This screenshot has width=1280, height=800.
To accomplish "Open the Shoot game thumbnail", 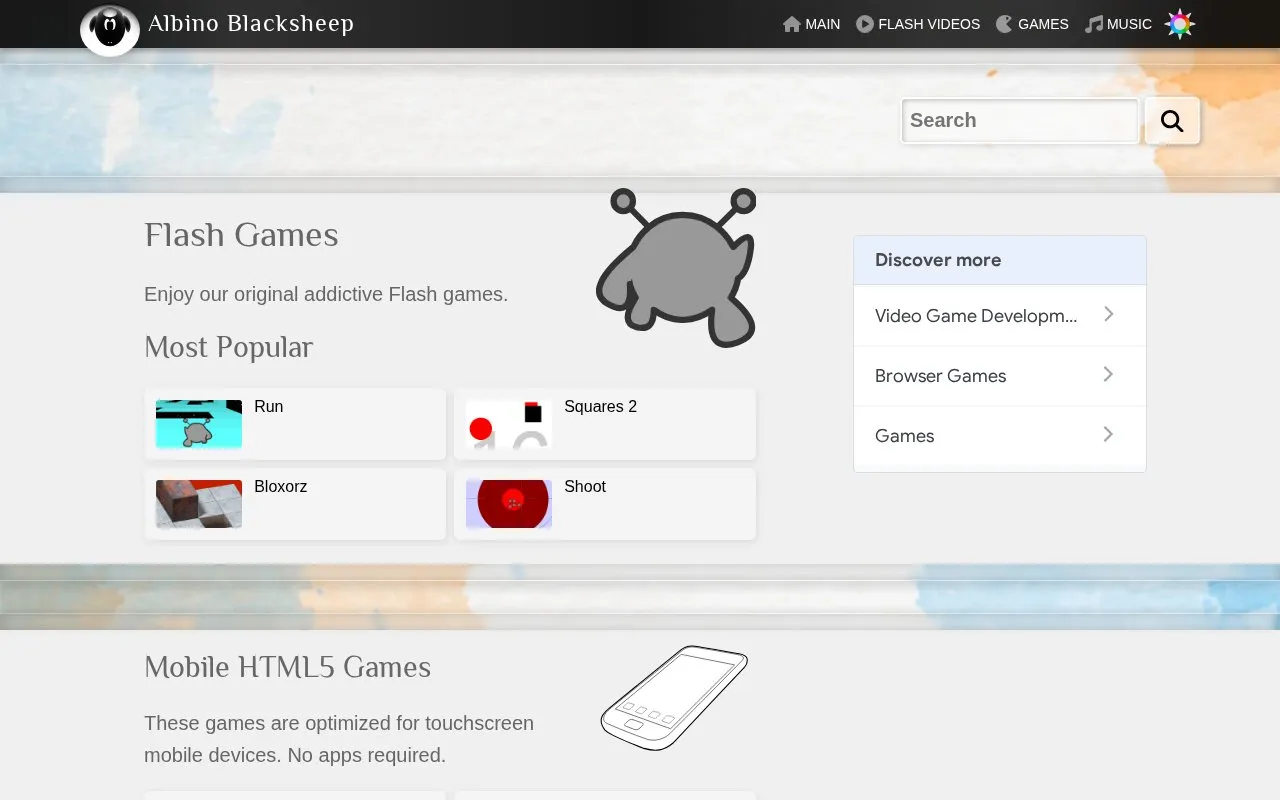I will pos(509,504).
